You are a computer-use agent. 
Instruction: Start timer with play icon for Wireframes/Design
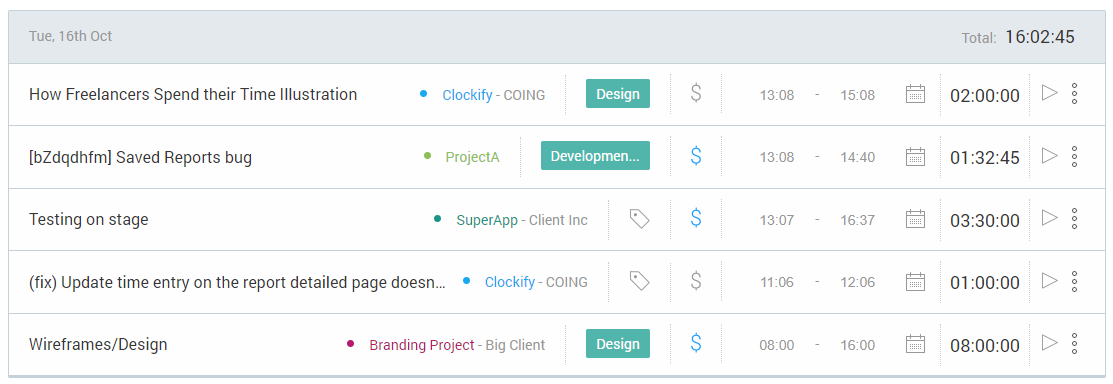1049,344
